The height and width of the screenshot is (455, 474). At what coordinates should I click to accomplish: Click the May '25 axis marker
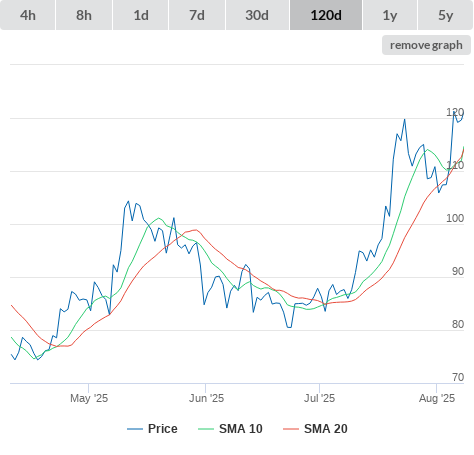[x=89, y=398]
